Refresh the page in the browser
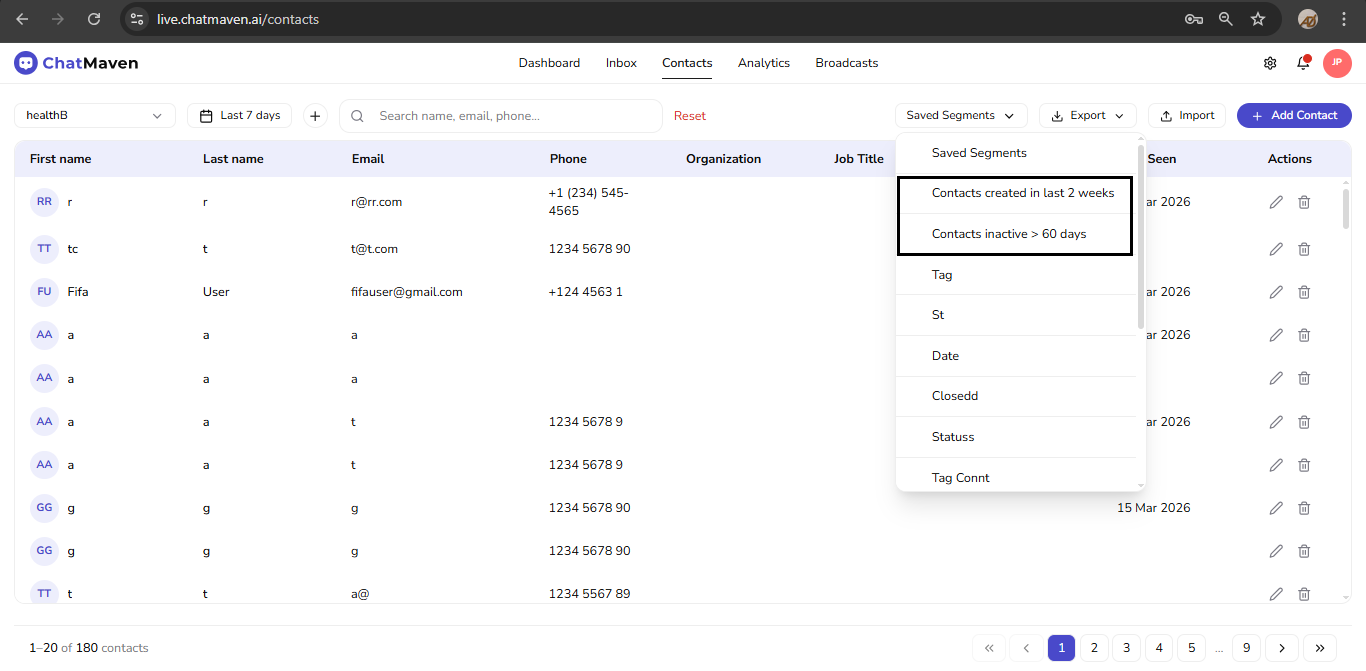Screen dimensions: 1366x671 [x=94, y=19]
